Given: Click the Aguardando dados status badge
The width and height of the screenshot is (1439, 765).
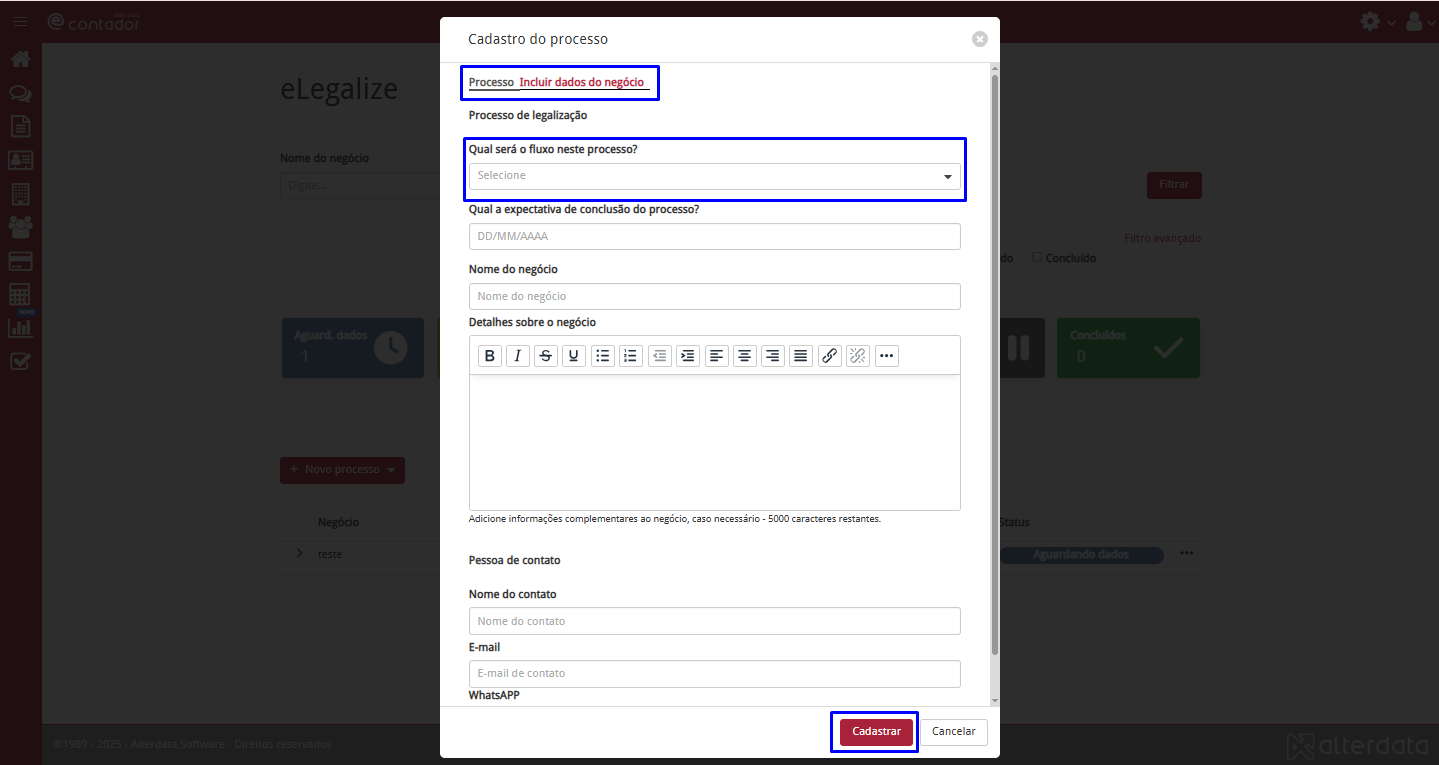Looking at the screenshot, I should click(1081, 555).
